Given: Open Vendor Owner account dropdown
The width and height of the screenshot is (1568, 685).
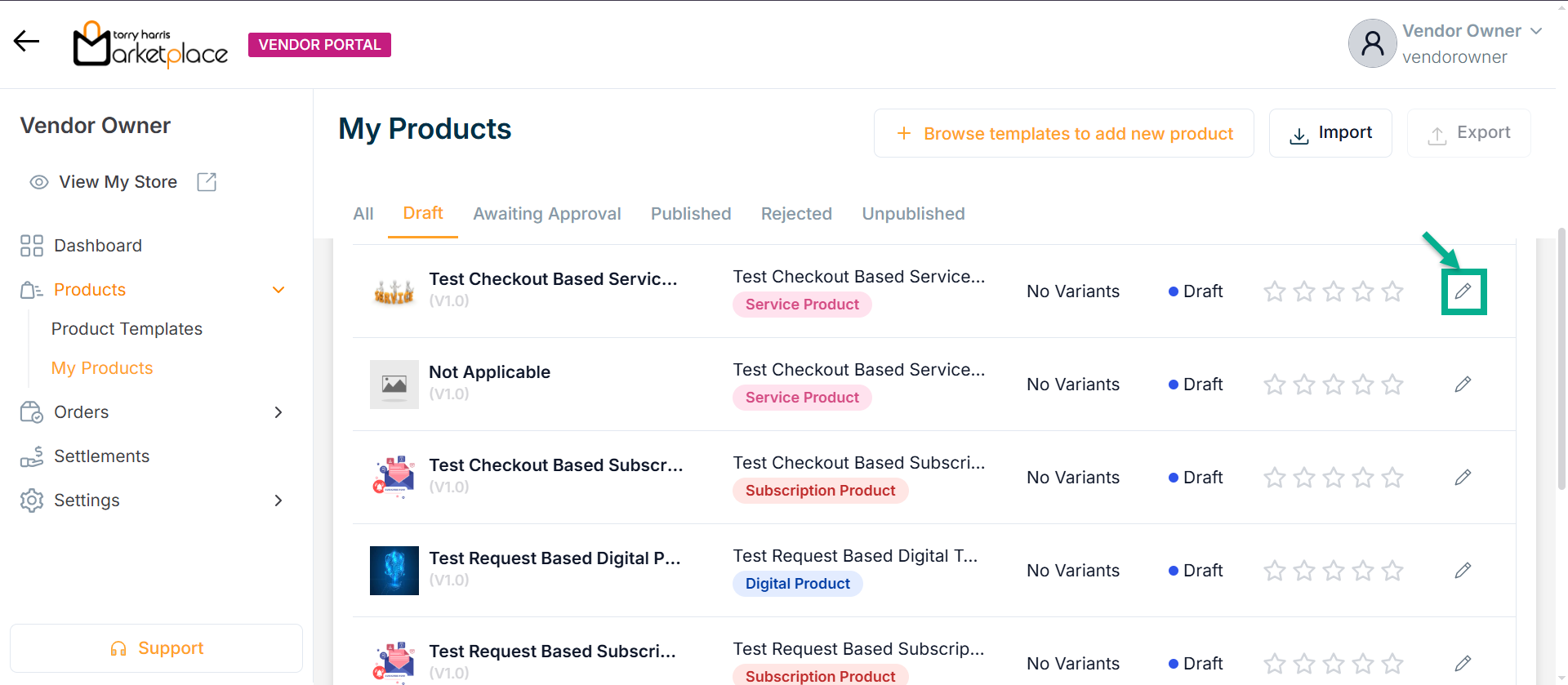Looking at the screenshot, I should click(x=1535, y=31).
